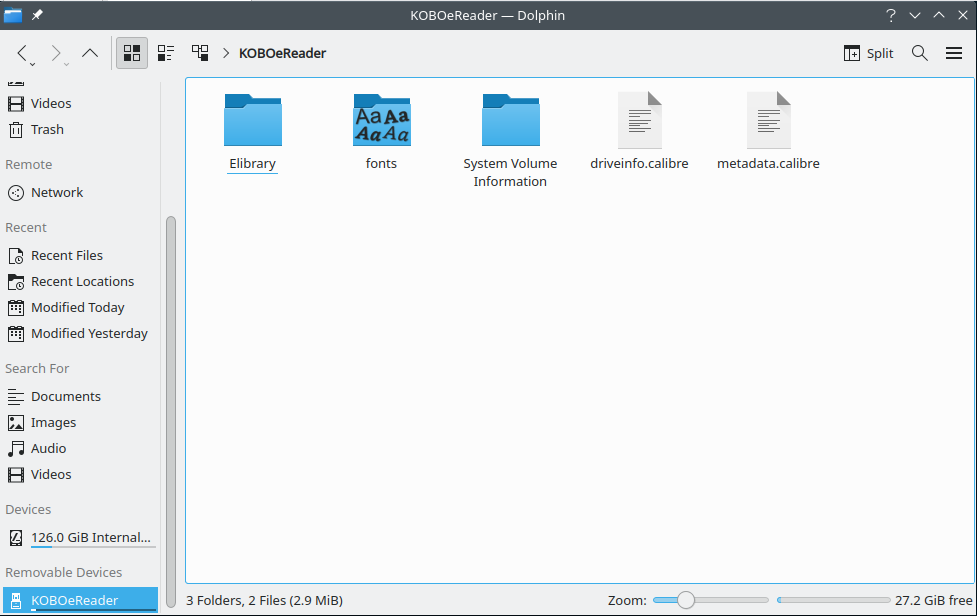Select the System Volume Information folder
Screen dimensions: 977x616
[x=510, y=140]
